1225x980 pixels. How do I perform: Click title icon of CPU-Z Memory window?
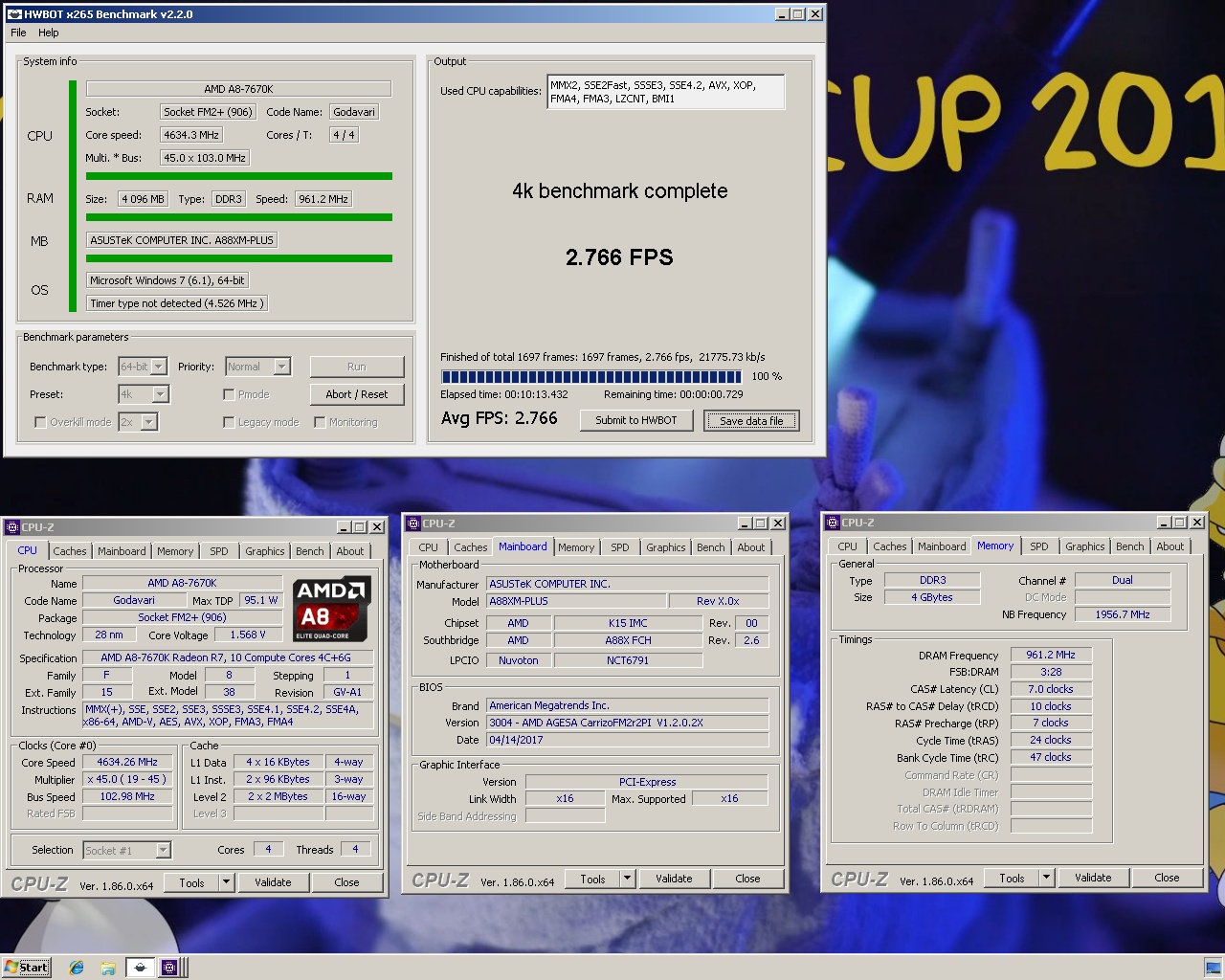coord(832,523)
